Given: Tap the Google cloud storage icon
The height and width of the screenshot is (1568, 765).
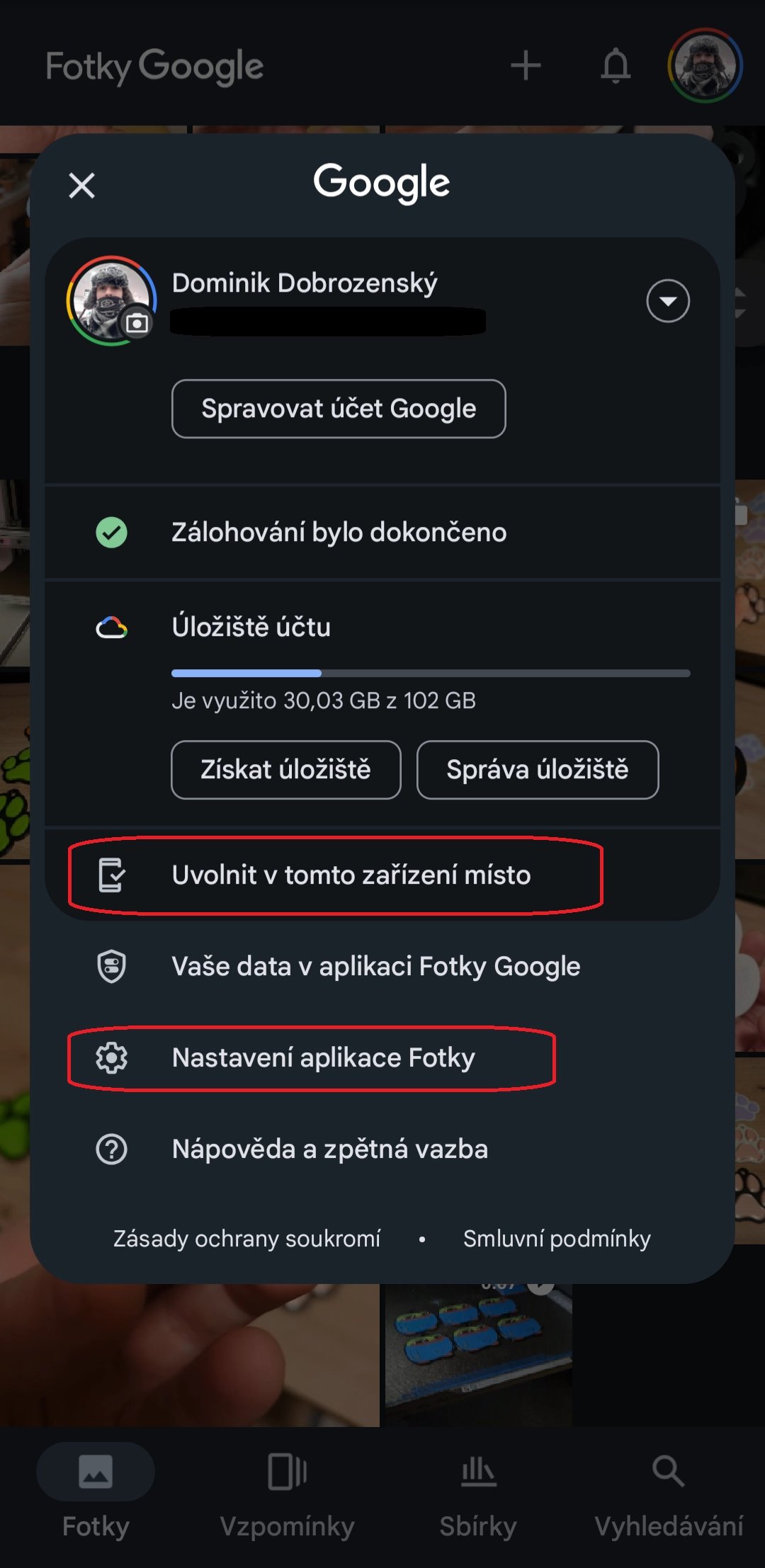Looking at the screenshot, I should 112,626.
